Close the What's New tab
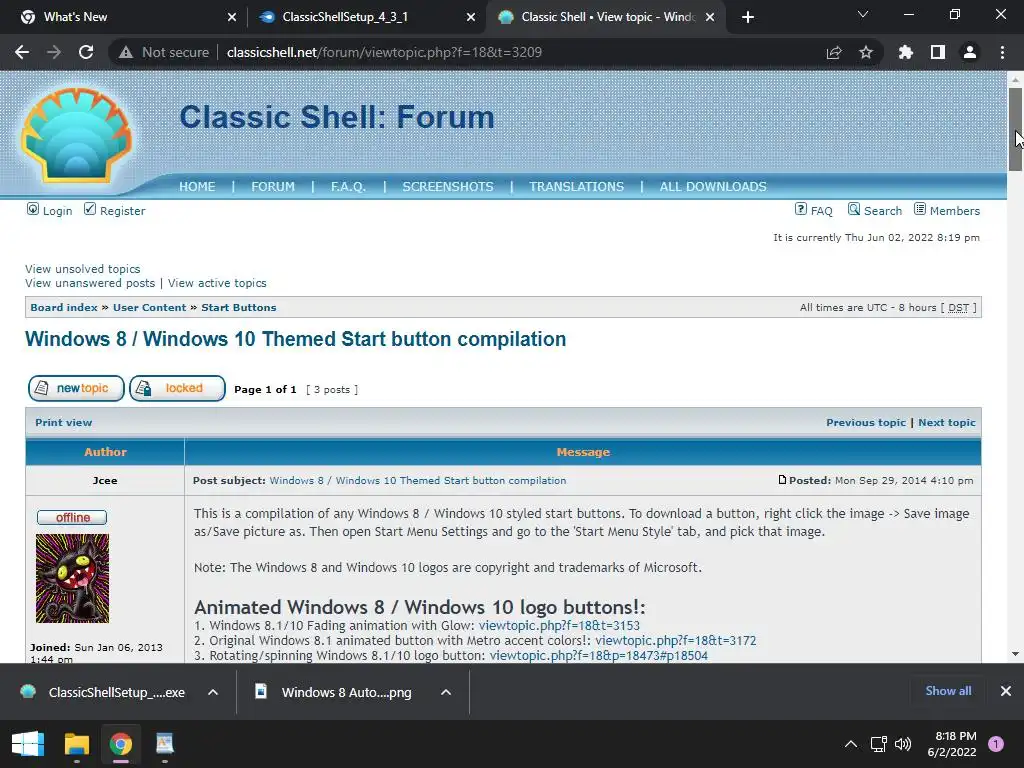1024x768 pixels. (232, 17)
